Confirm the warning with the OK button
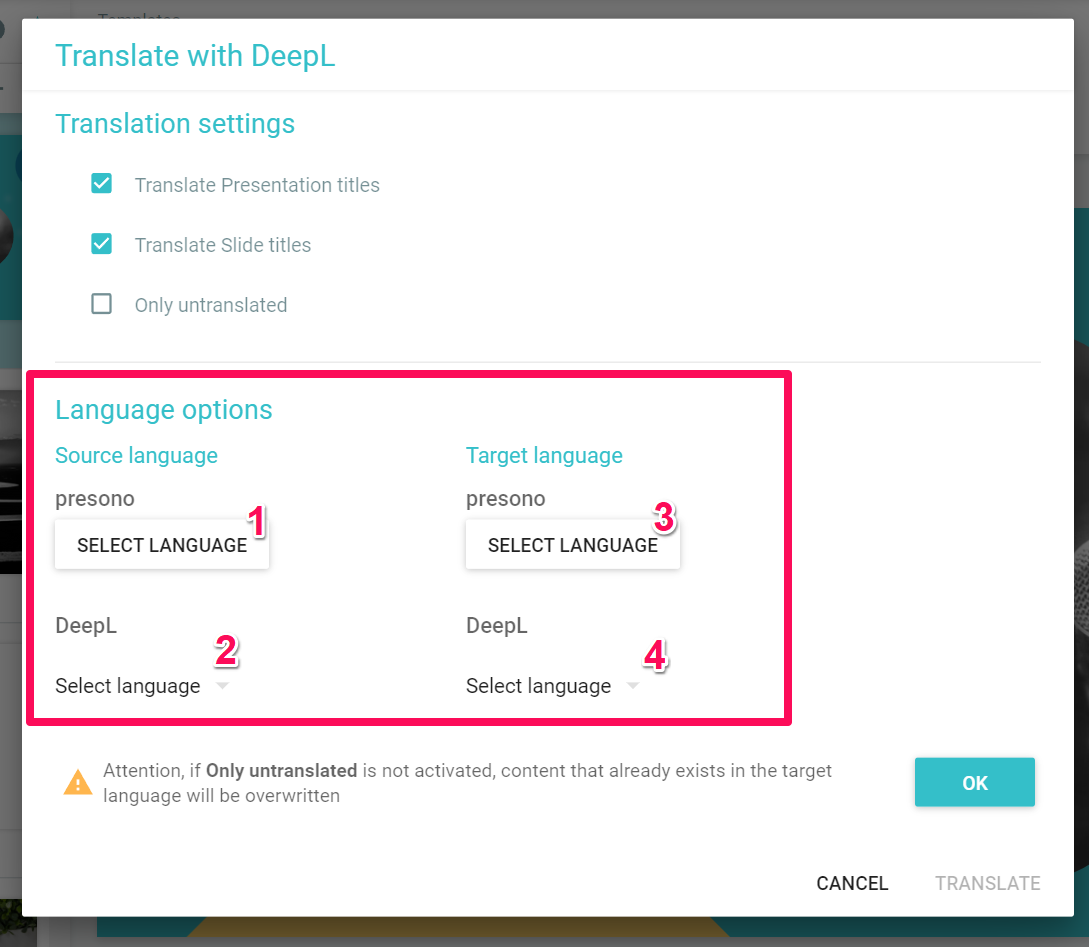The image size is (1089, 947). [x=974, y=782]
